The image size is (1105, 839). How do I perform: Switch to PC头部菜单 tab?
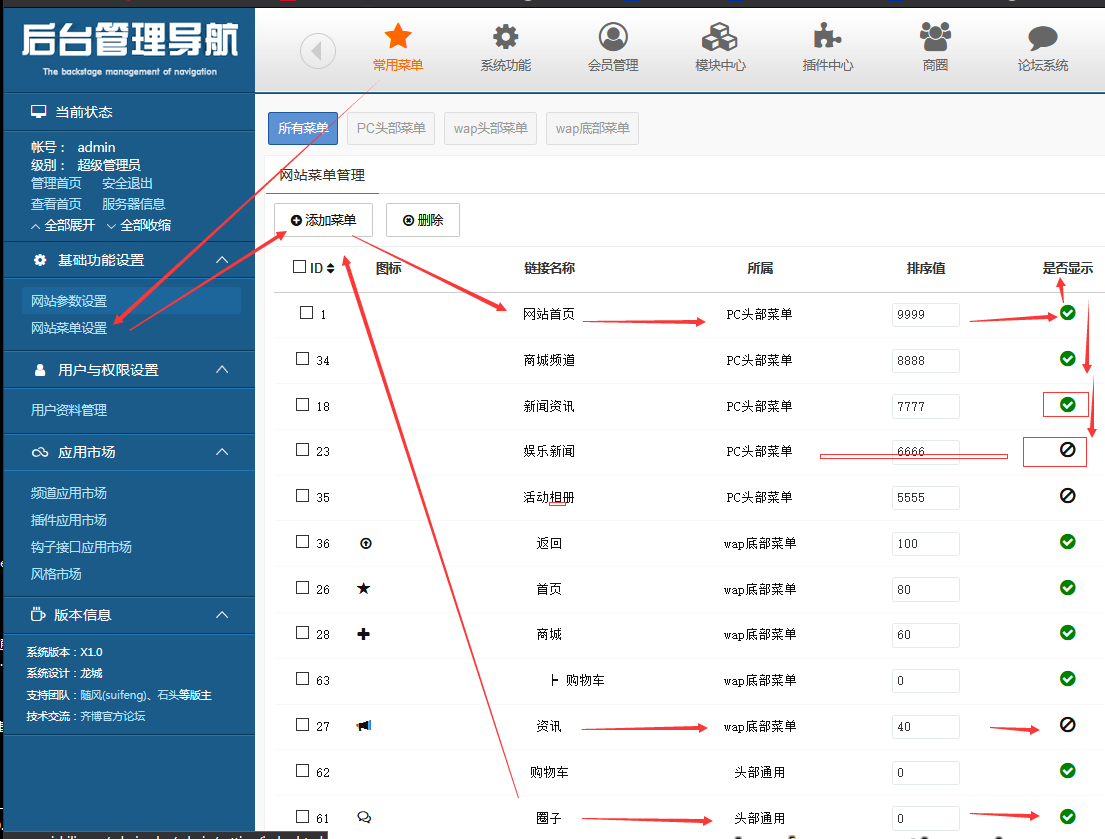click(391, 128)
